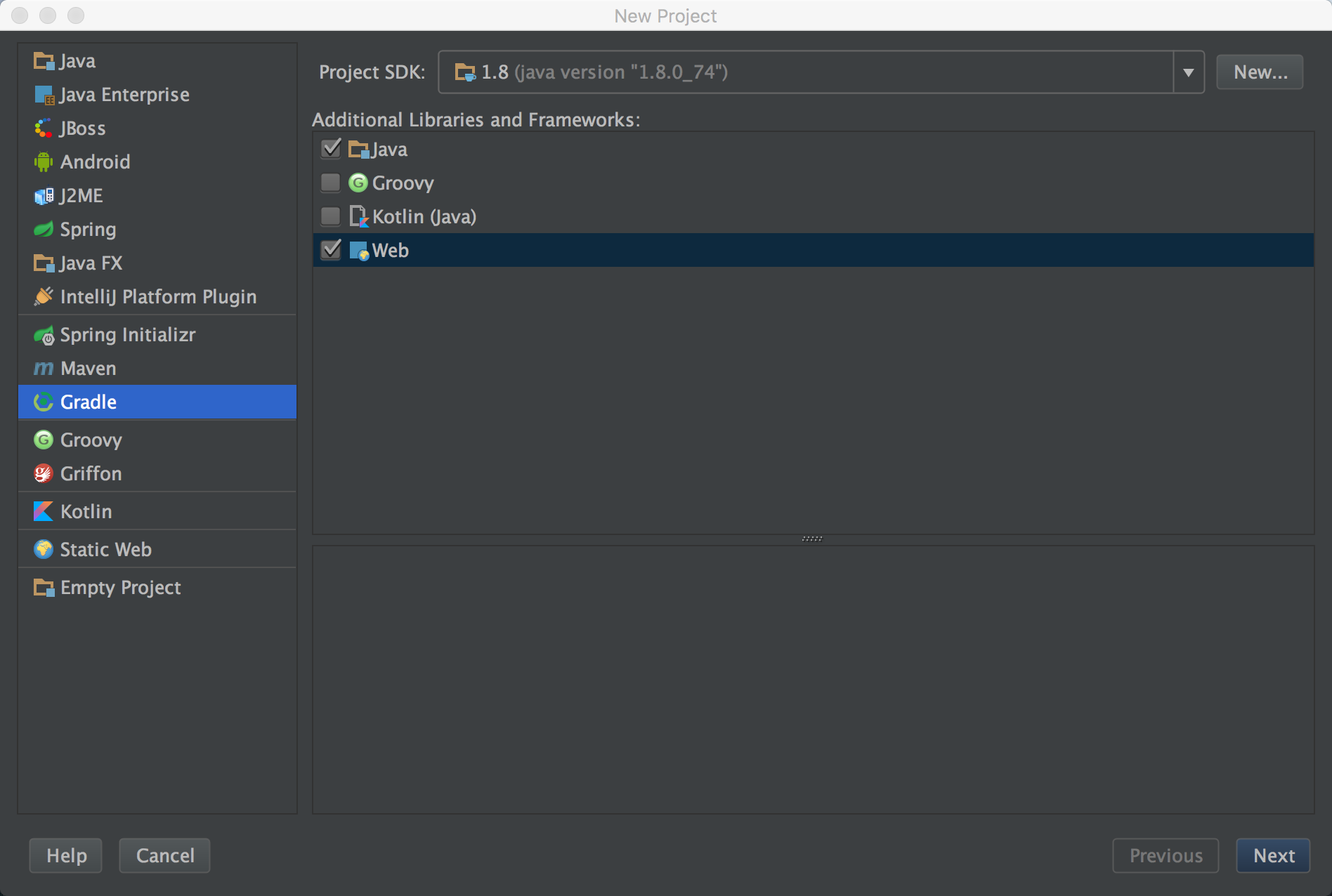Select the Maven 'm' icon

coord(44,369)
